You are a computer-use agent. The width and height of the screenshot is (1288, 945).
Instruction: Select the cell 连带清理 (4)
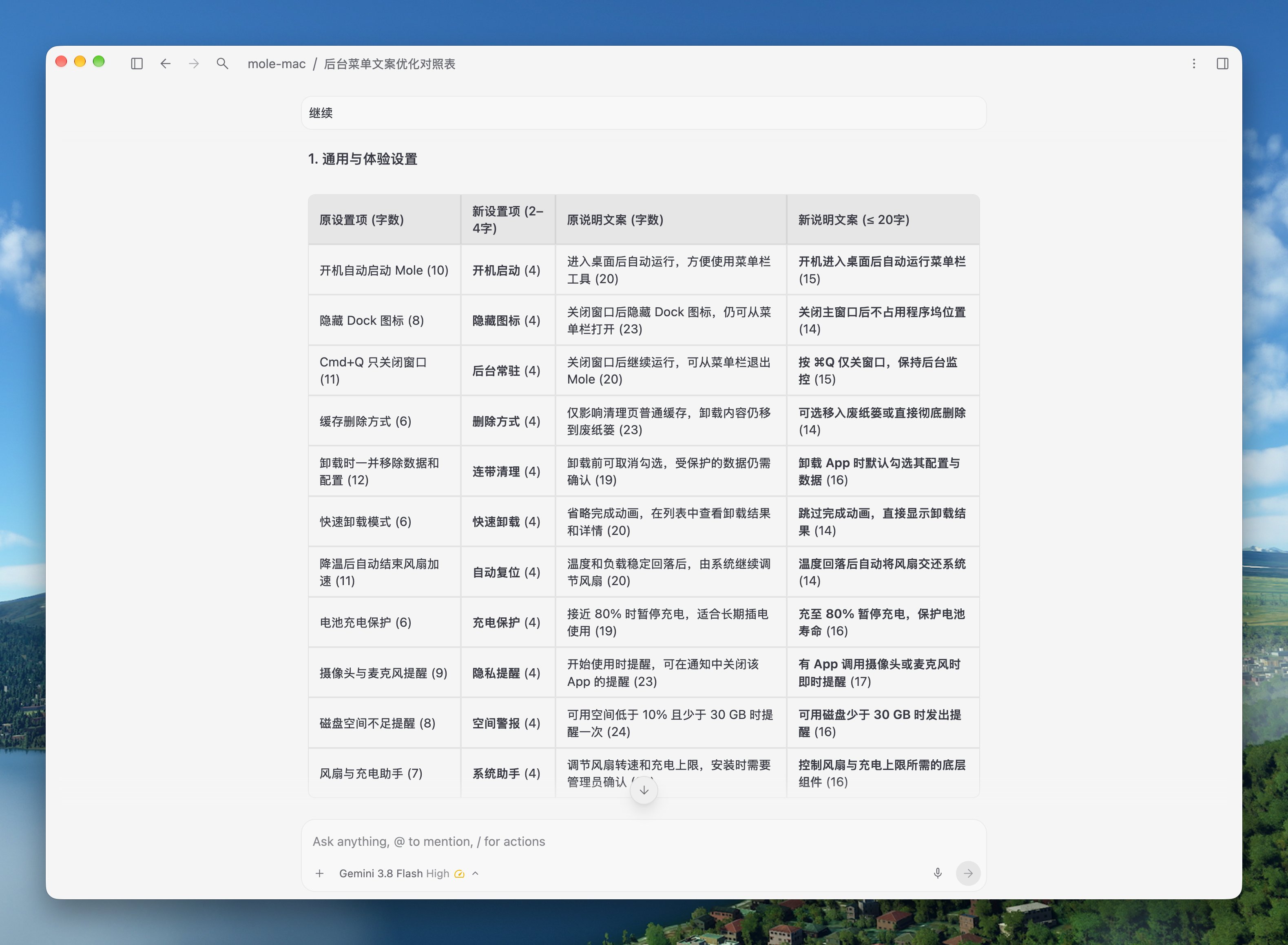point(508,471)
